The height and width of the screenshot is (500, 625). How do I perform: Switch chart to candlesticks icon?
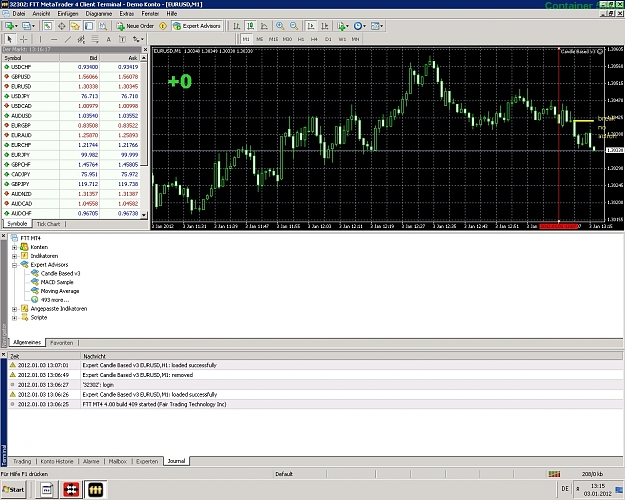(250, 26)
